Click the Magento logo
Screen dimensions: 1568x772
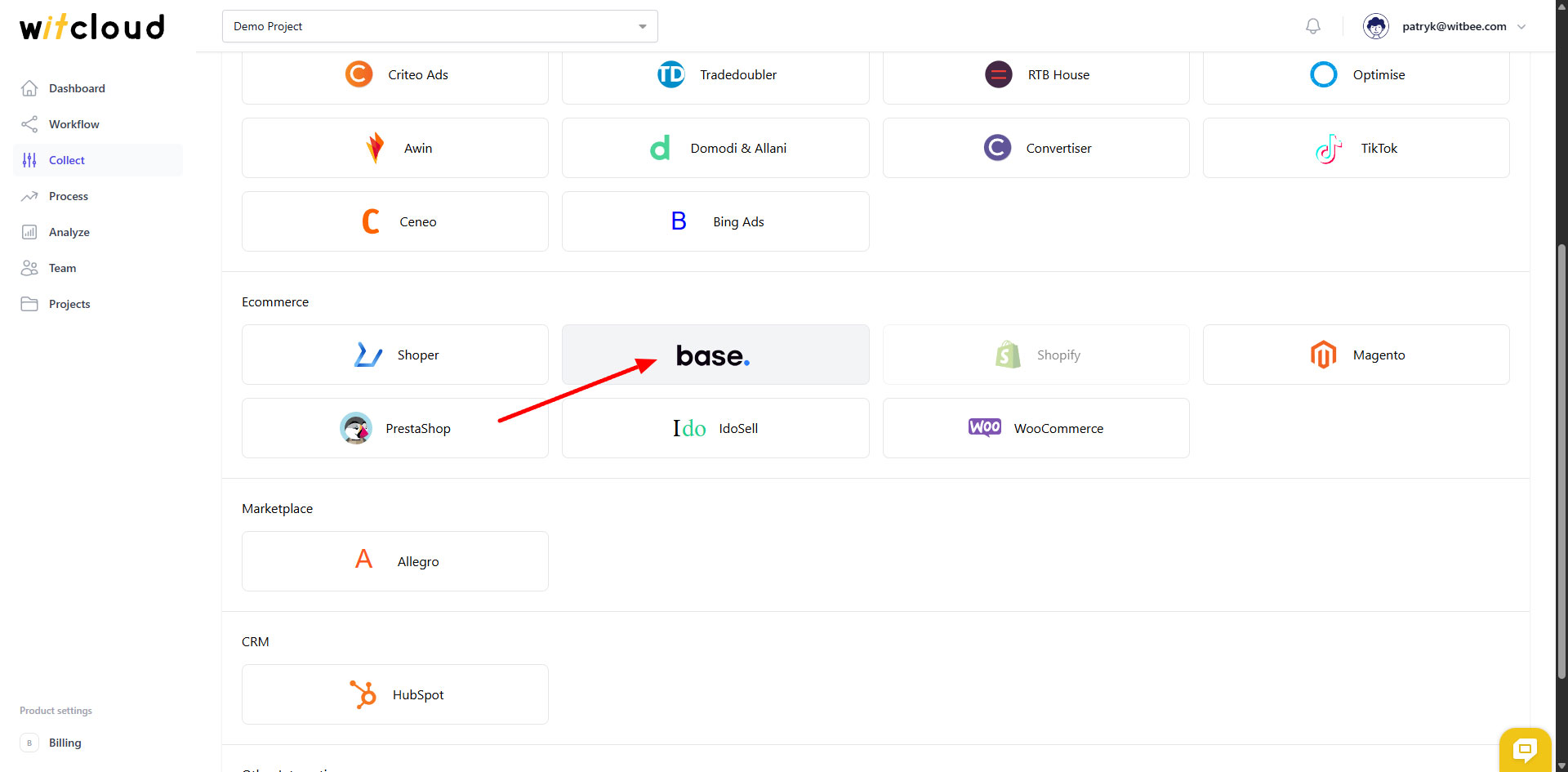tap(1324, 355)
